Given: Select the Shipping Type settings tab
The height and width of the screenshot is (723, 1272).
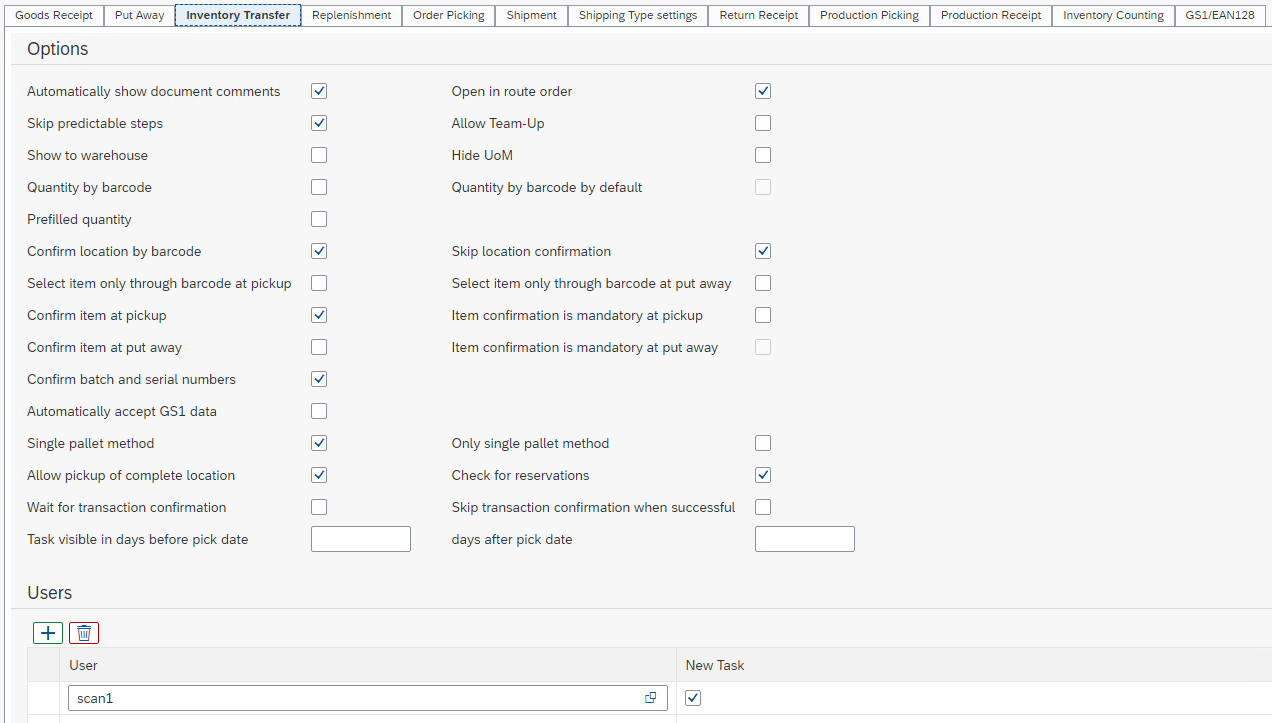Looking at the screenshot, I should (x=638, y=15).
